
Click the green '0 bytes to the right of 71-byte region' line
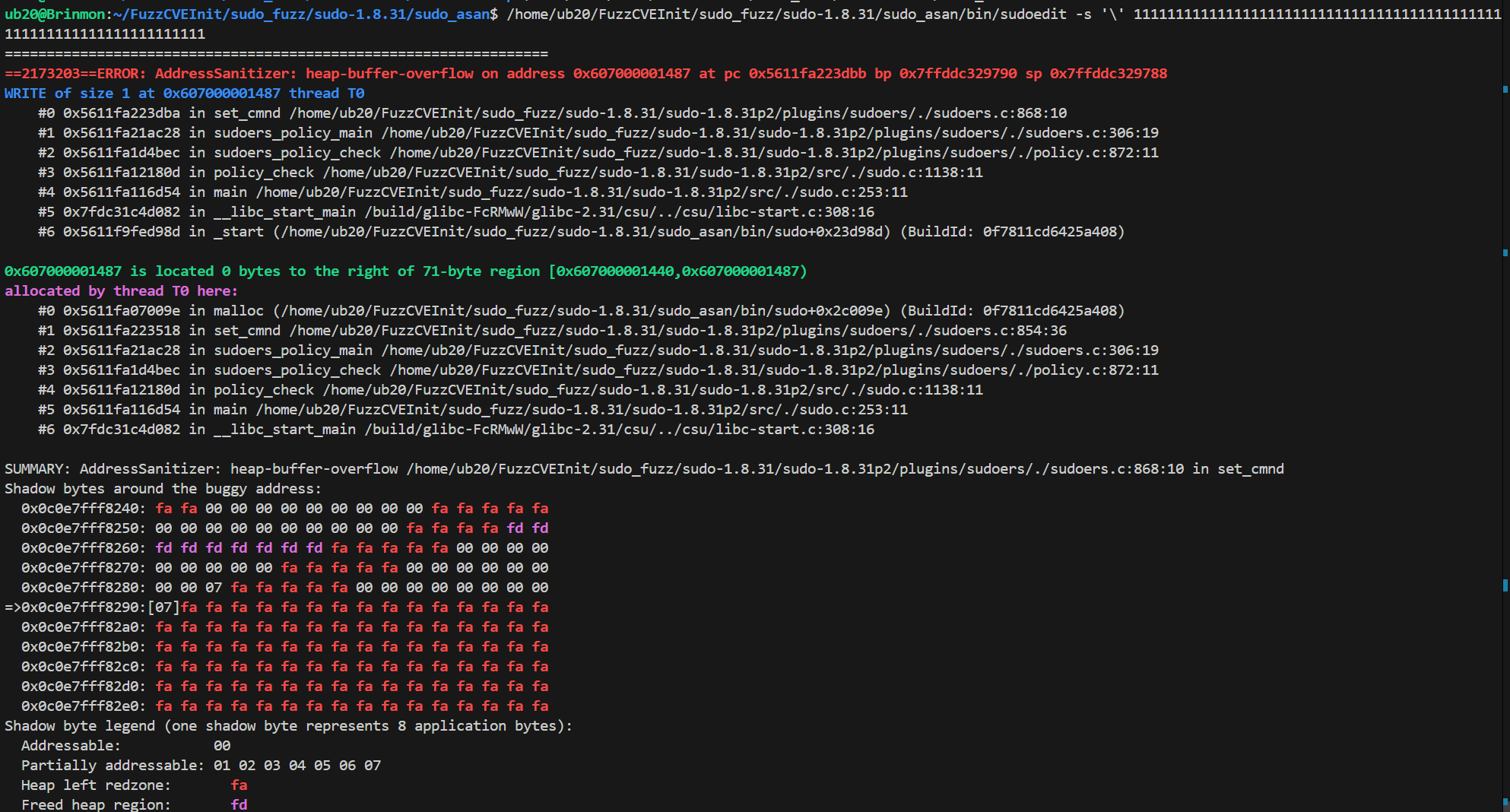tap(406, 271)
